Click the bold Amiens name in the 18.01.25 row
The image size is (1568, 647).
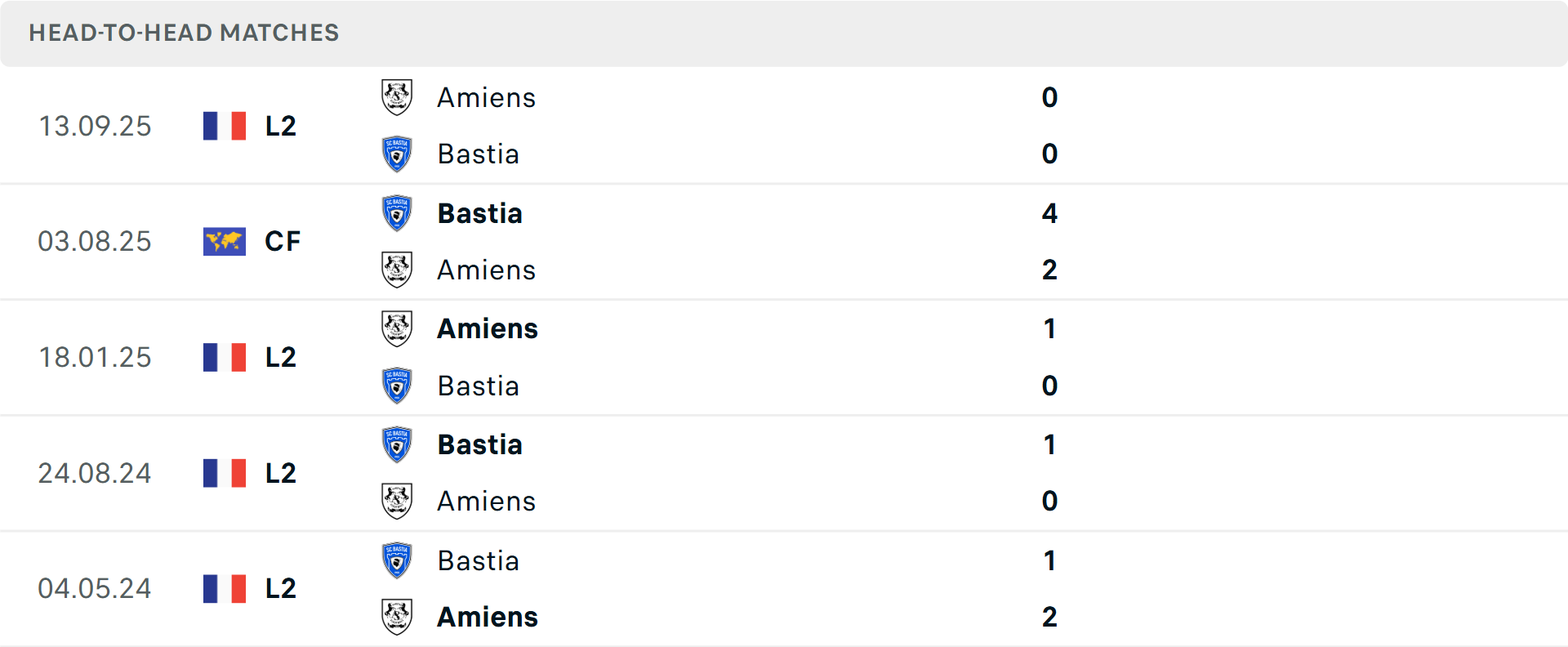point(488,328)
